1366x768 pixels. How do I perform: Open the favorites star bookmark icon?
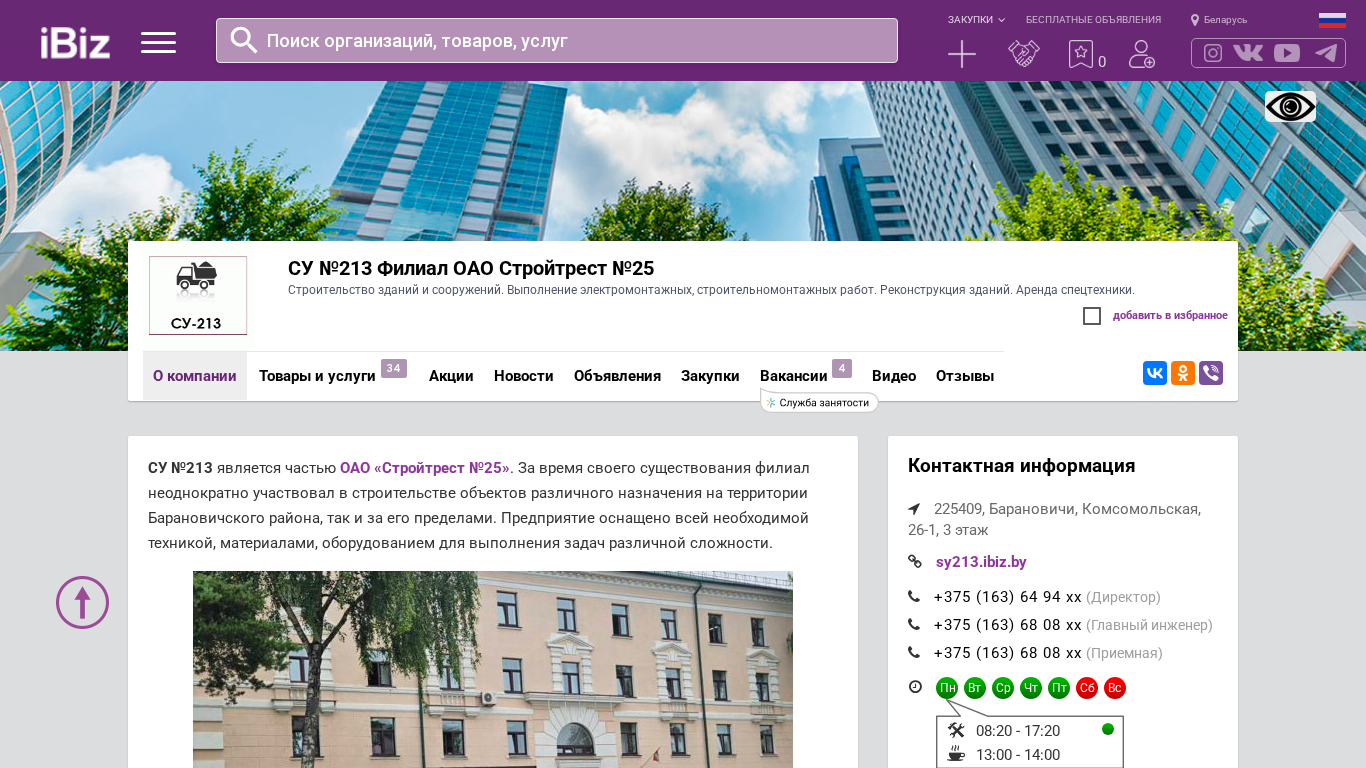coord(1081,54)
